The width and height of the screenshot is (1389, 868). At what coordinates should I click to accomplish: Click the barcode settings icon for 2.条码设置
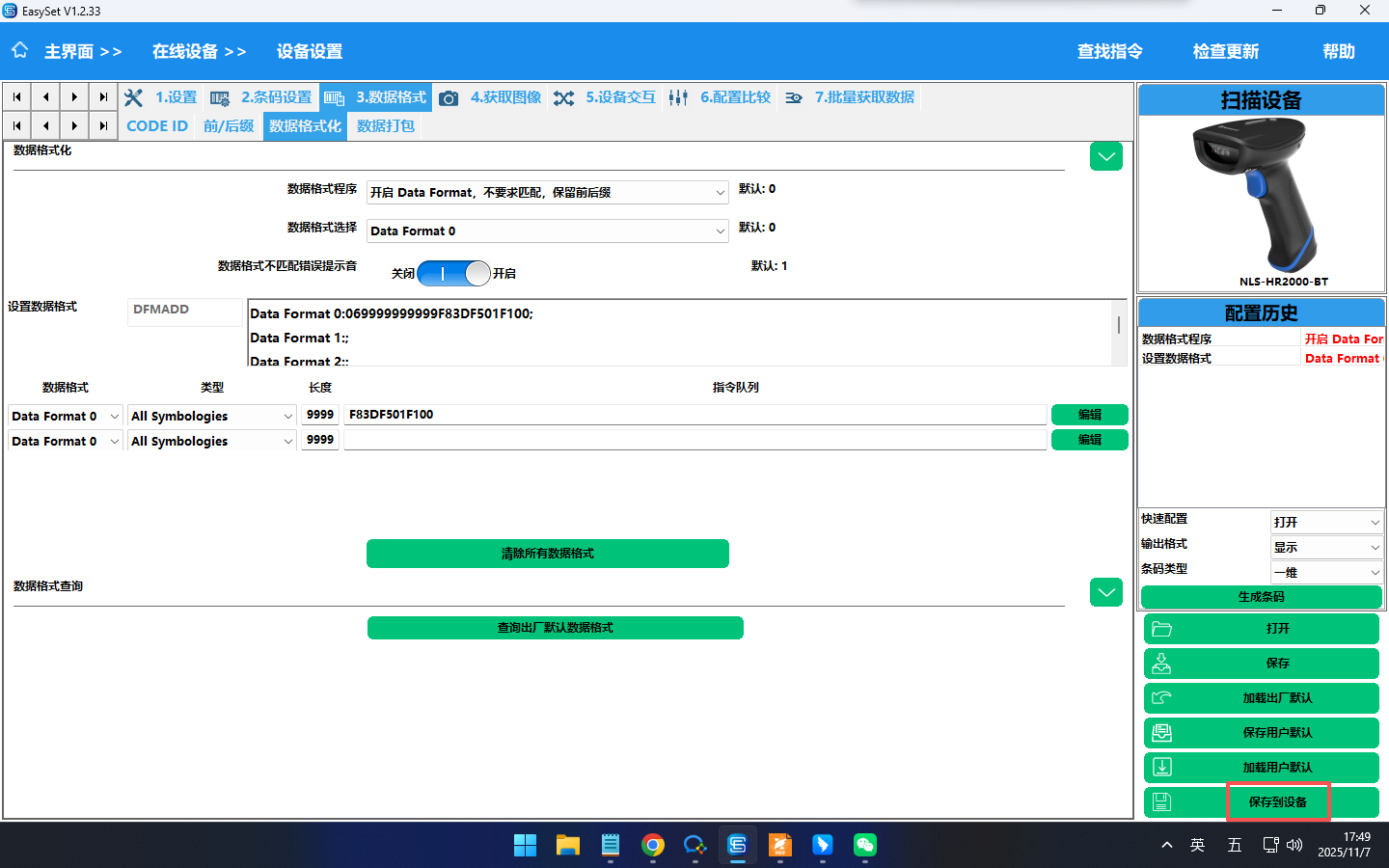[x=220, y=97]
